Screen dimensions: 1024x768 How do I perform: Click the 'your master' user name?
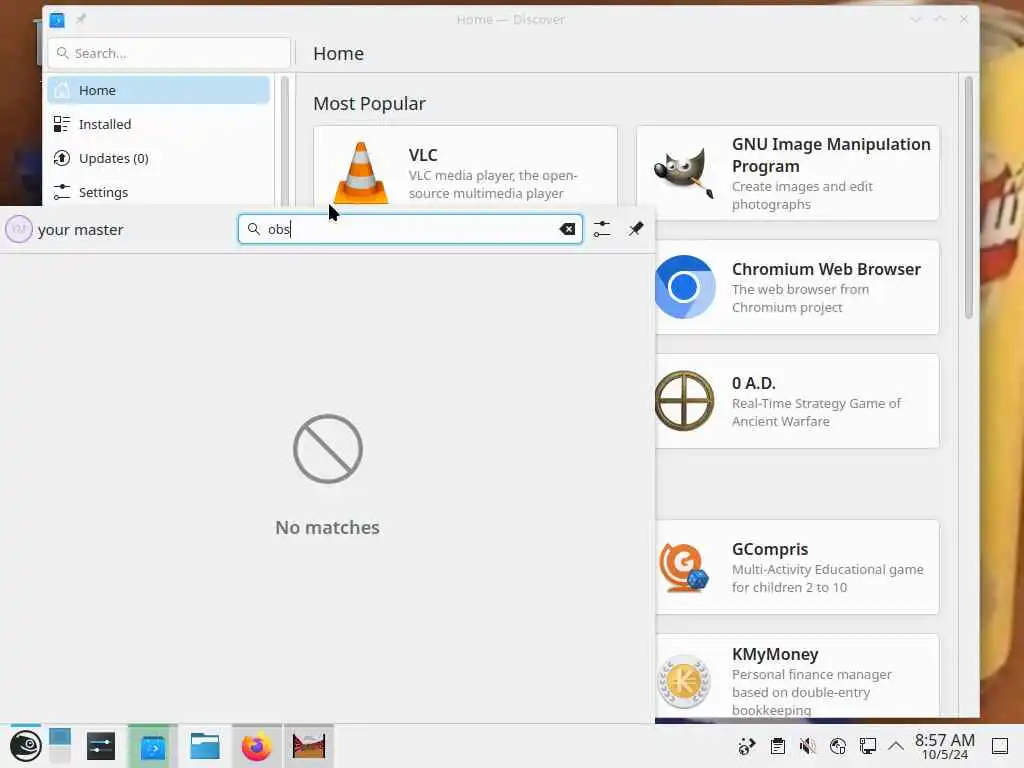tap(80, 230)
